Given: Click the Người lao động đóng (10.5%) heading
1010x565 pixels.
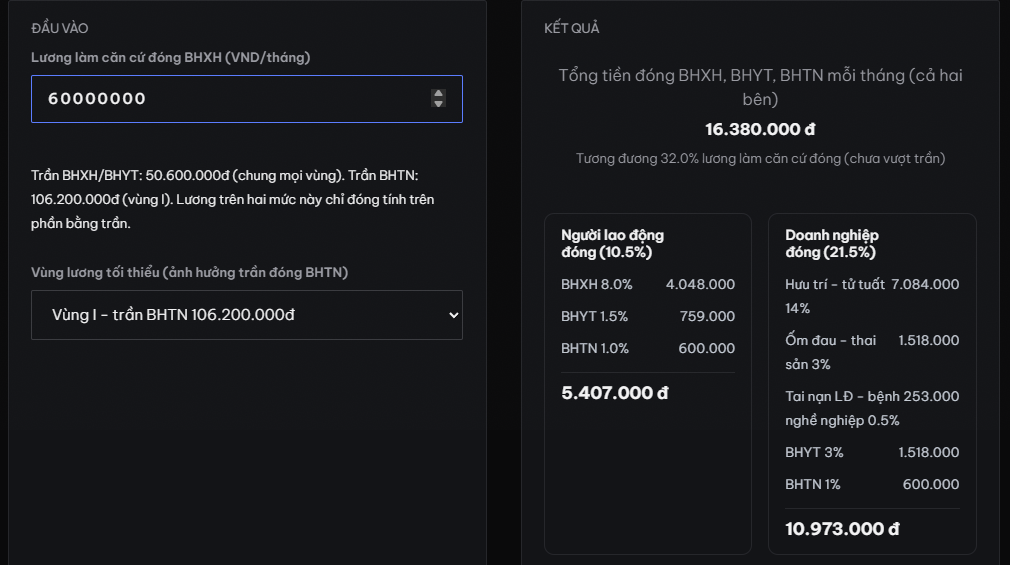Looking at the screenshot, I should [613, 244].
